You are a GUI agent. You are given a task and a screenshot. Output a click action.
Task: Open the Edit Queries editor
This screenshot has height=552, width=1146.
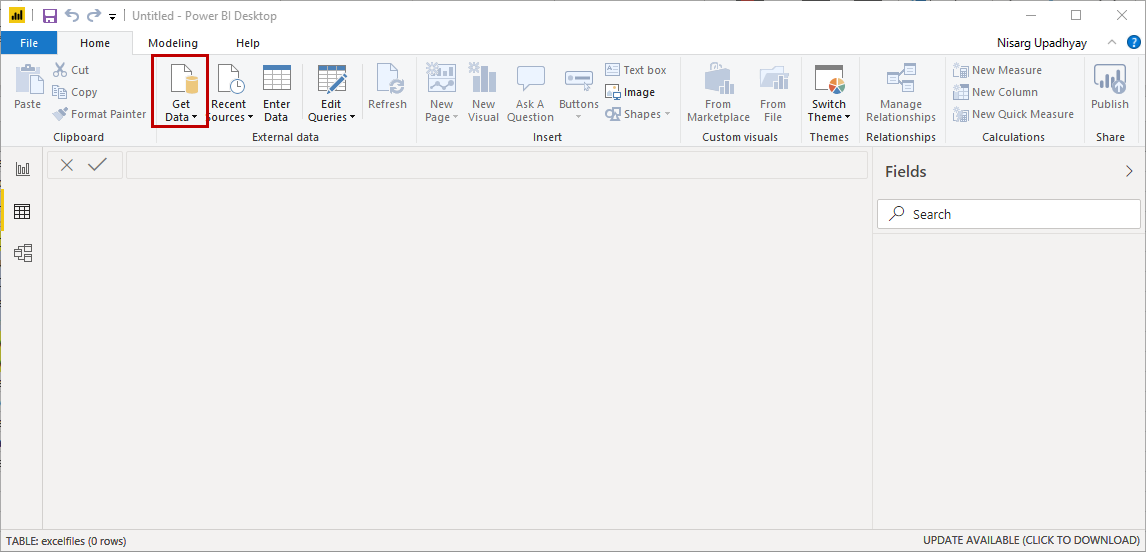(x=331, y=93)
